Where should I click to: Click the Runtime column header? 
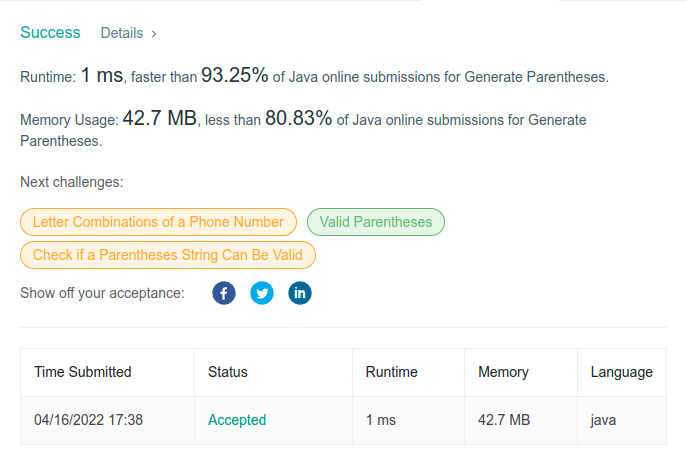(x=392, y=372)
